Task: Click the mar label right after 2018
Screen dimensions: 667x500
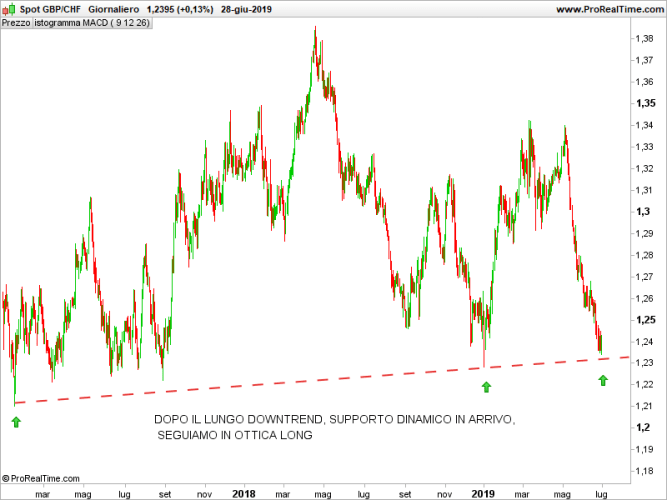Action: pyautogui.click(x=283, y=494)
